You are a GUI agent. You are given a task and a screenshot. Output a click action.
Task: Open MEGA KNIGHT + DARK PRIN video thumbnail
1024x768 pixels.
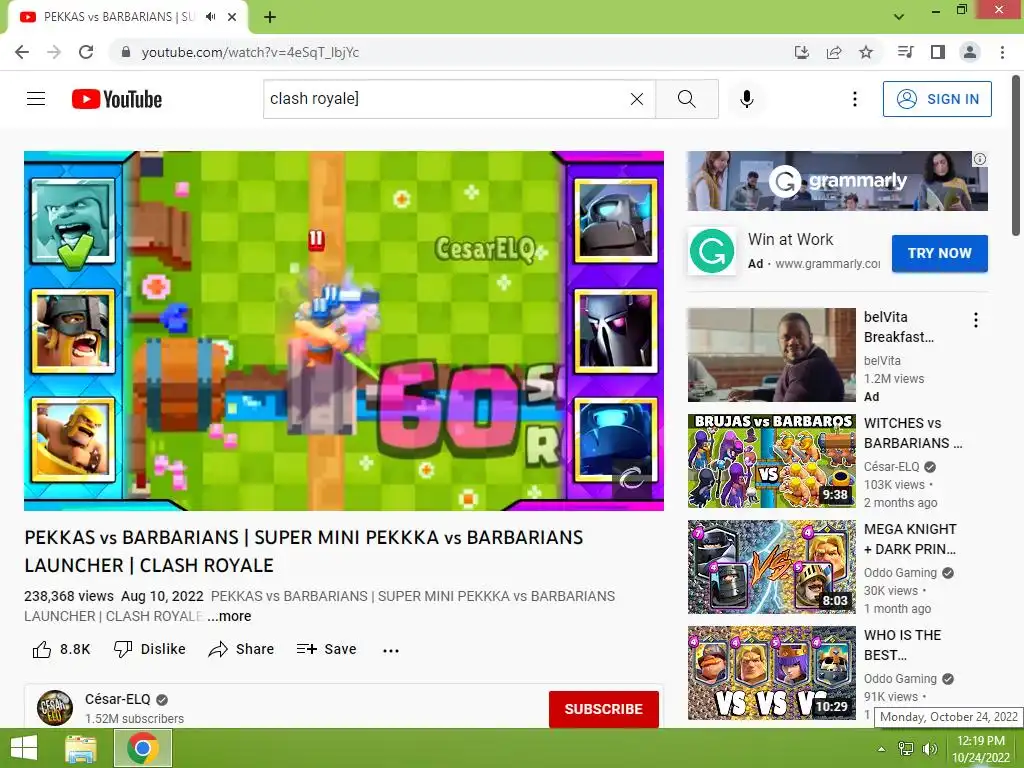pyautogui.click(x=771, y=567)
